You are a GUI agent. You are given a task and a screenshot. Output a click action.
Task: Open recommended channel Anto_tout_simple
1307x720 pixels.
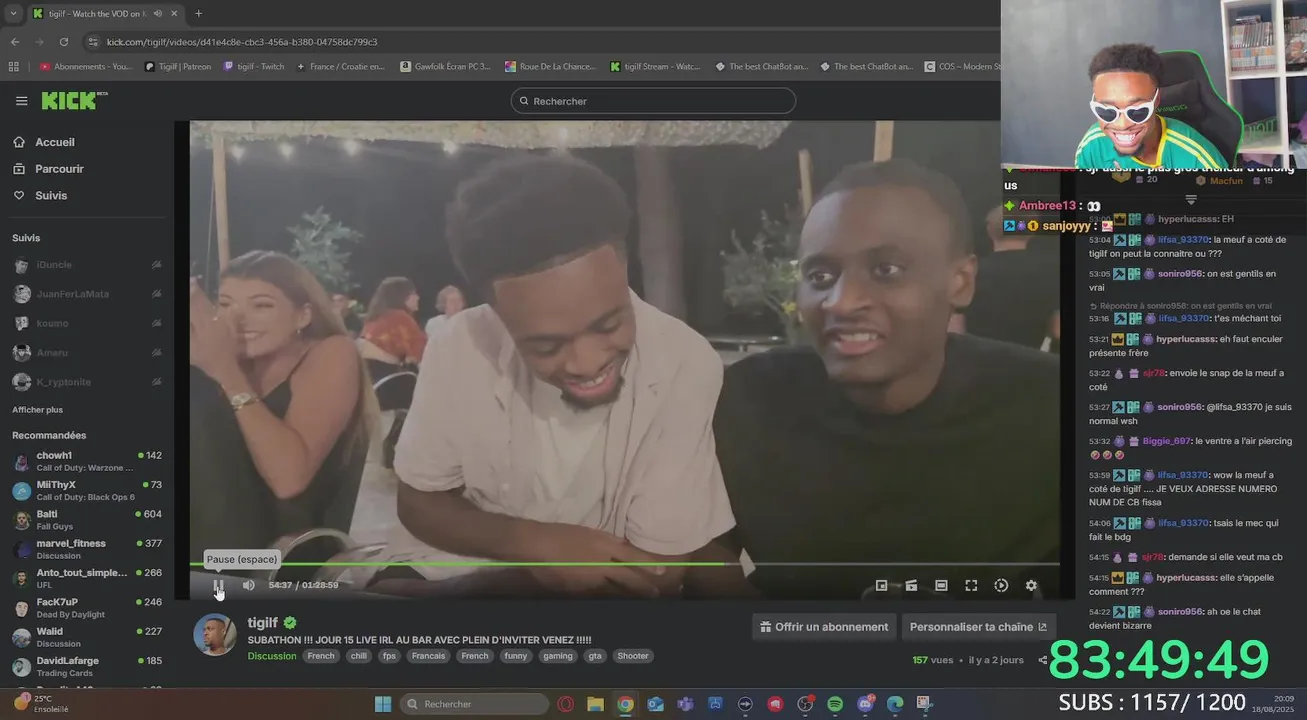point(87,578)
